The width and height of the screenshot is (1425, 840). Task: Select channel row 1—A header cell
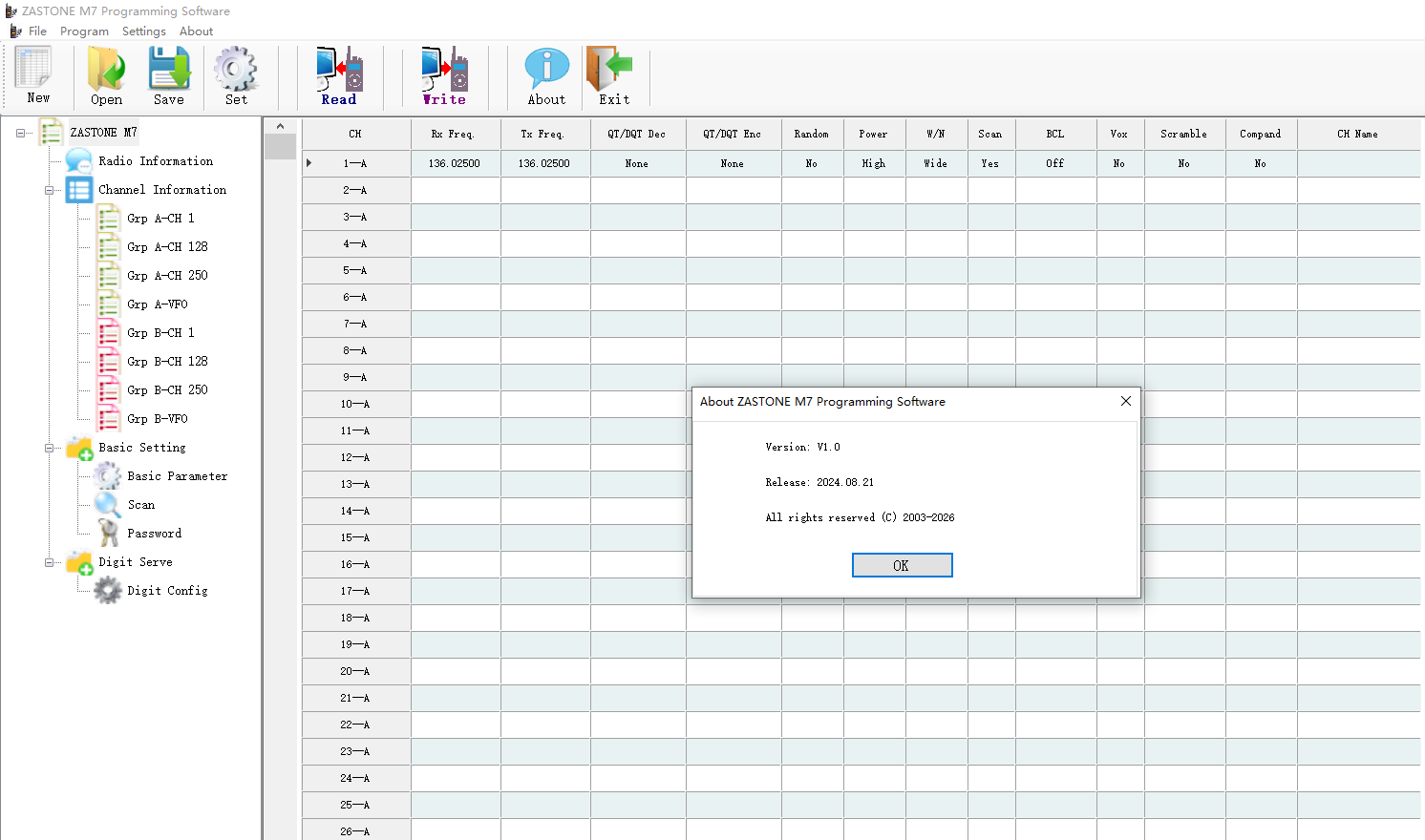tap(356, 163)
